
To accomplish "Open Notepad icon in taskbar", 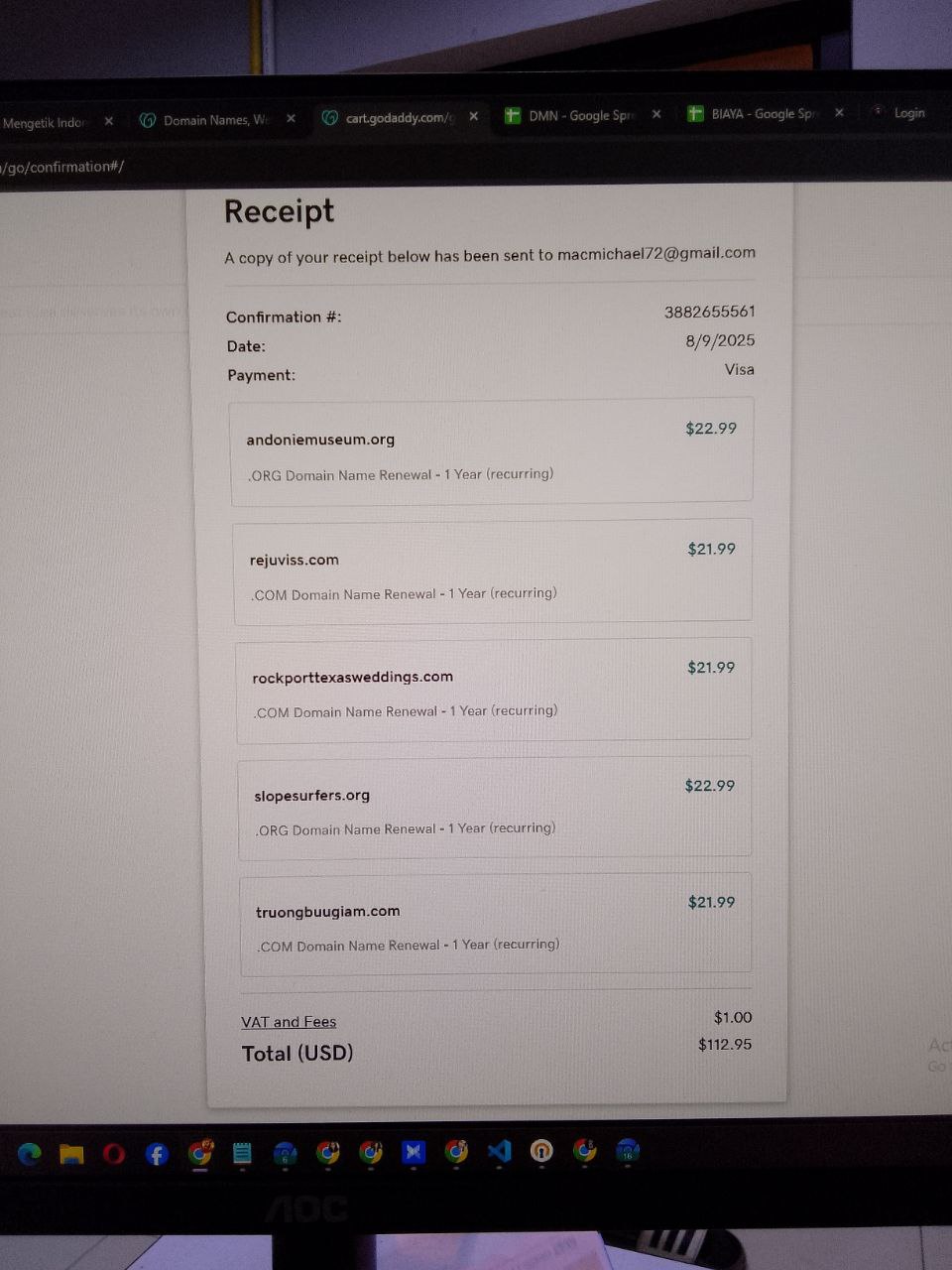I will tap(242, 1153).
